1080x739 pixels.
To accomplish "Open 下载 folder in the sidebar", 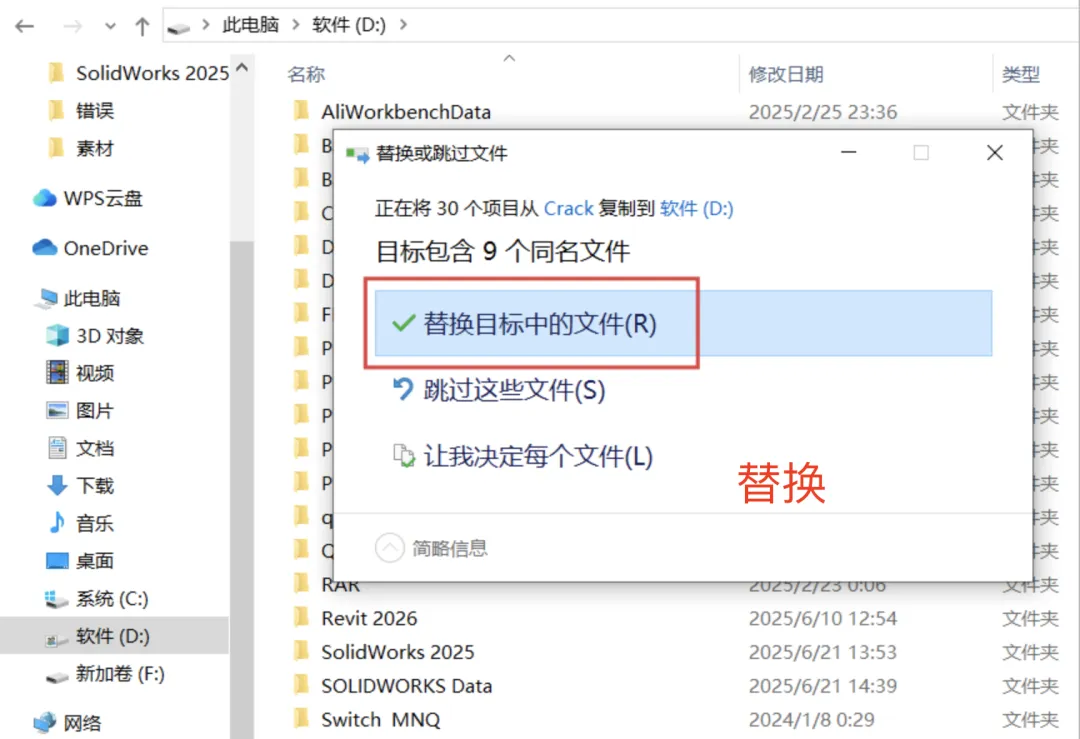I will tap(80, 486).
